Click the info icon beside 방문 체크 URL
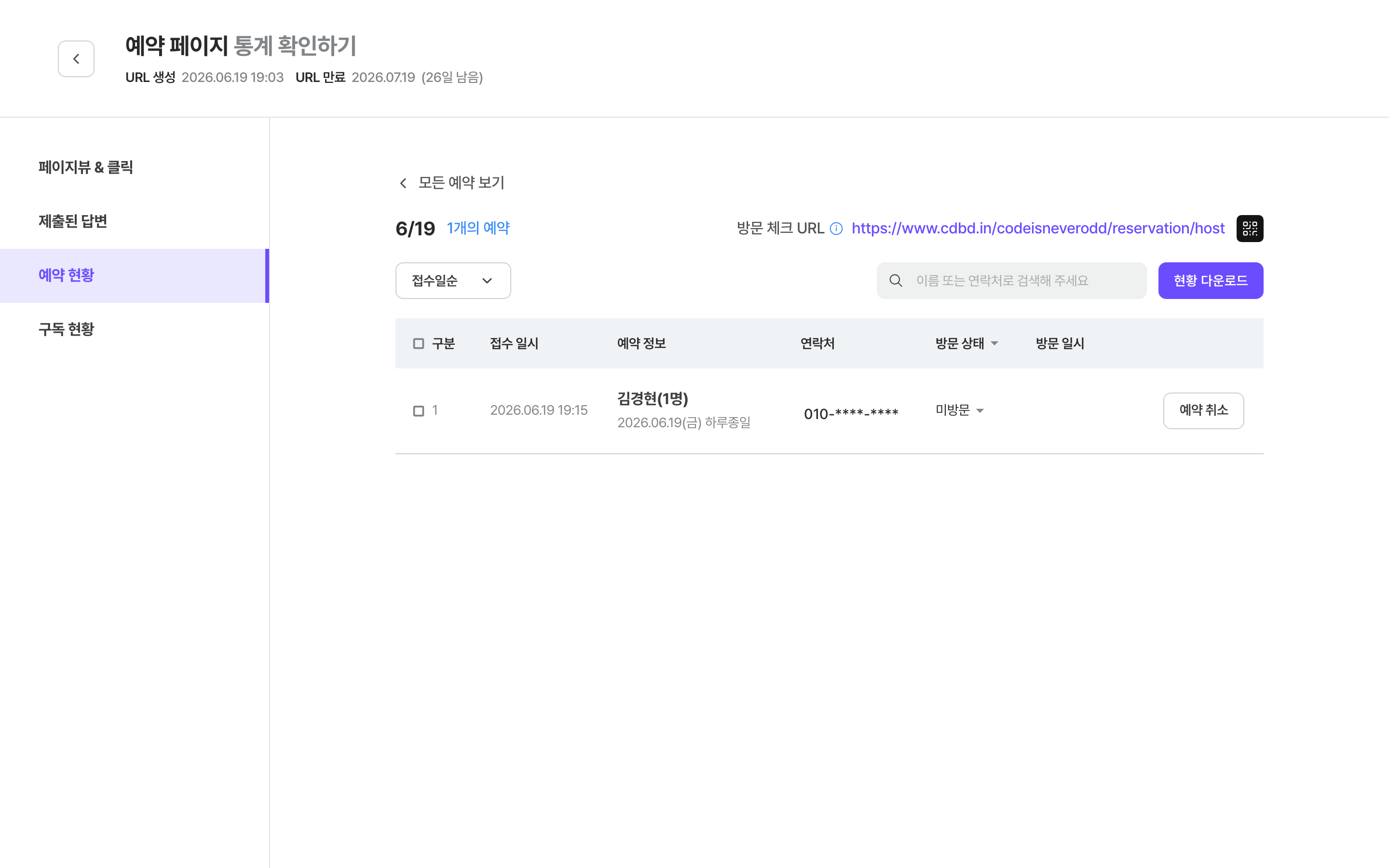Image resolution: width=1389 pixels, height=868 pixels. [x=836, y=229]
